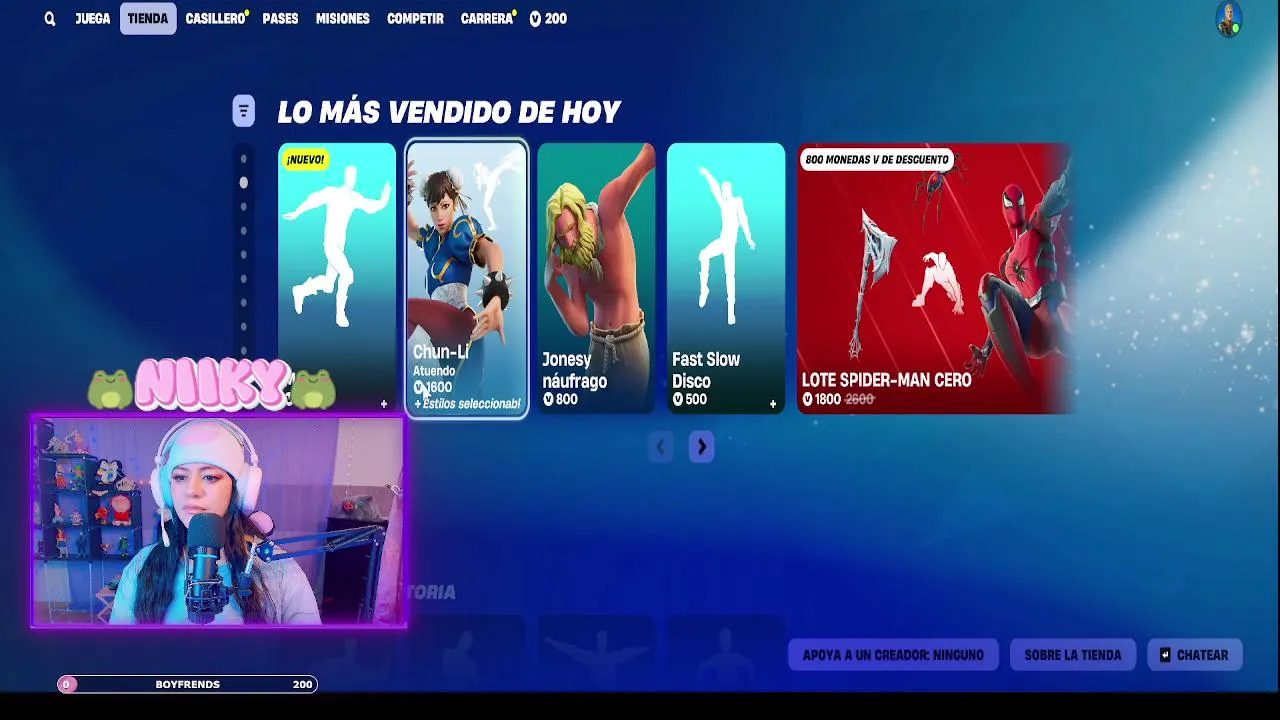Open the search magnifier icon
Screen dimensions: 1280x720
49,19
